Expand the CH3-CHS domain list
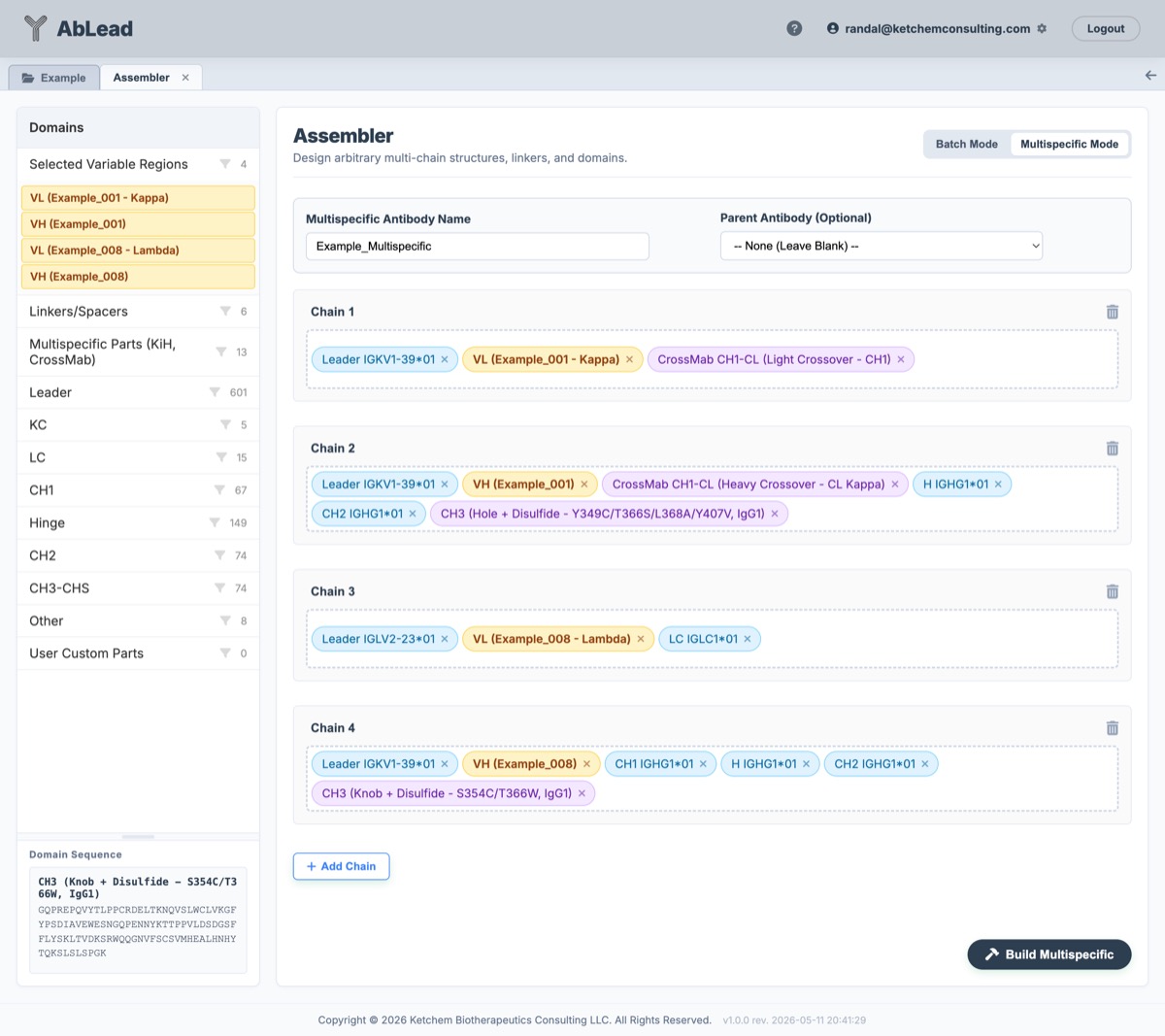 pyautogui.click(x=138, y=588)
